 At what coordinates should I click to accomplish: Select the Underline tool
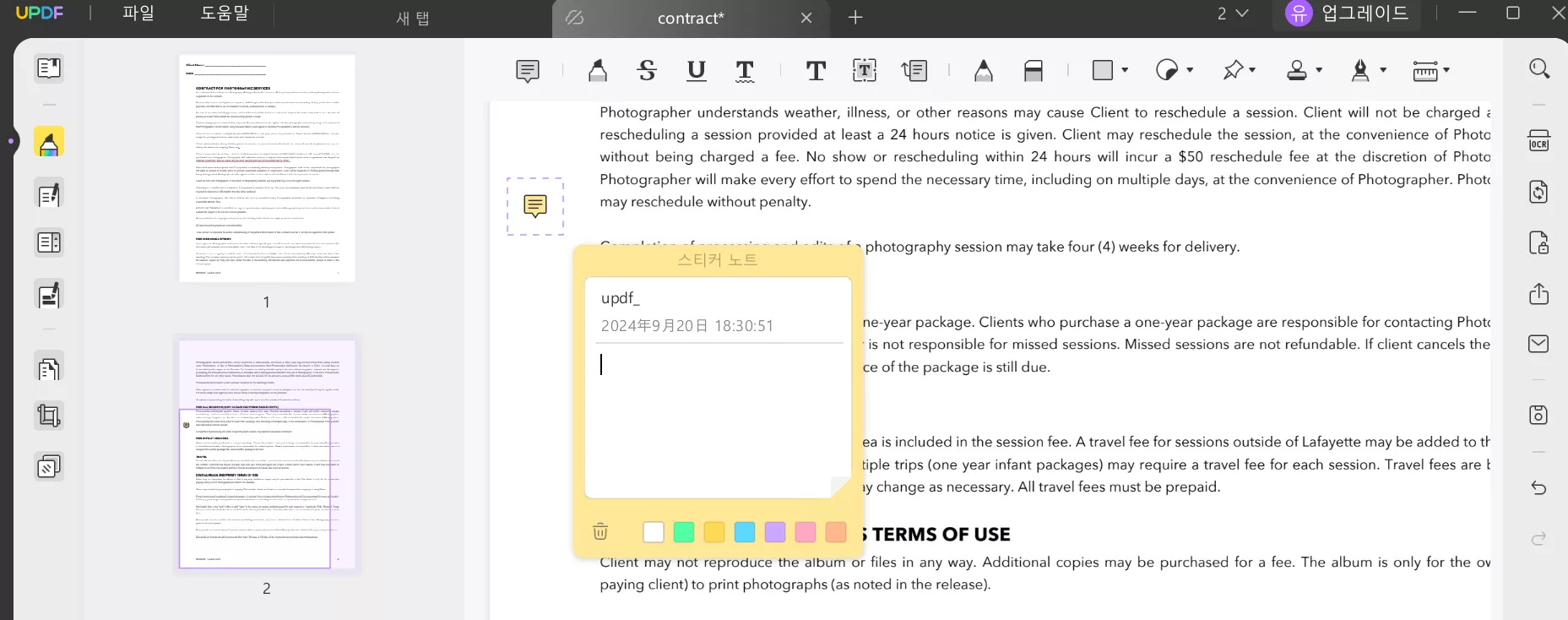(696, 71)
